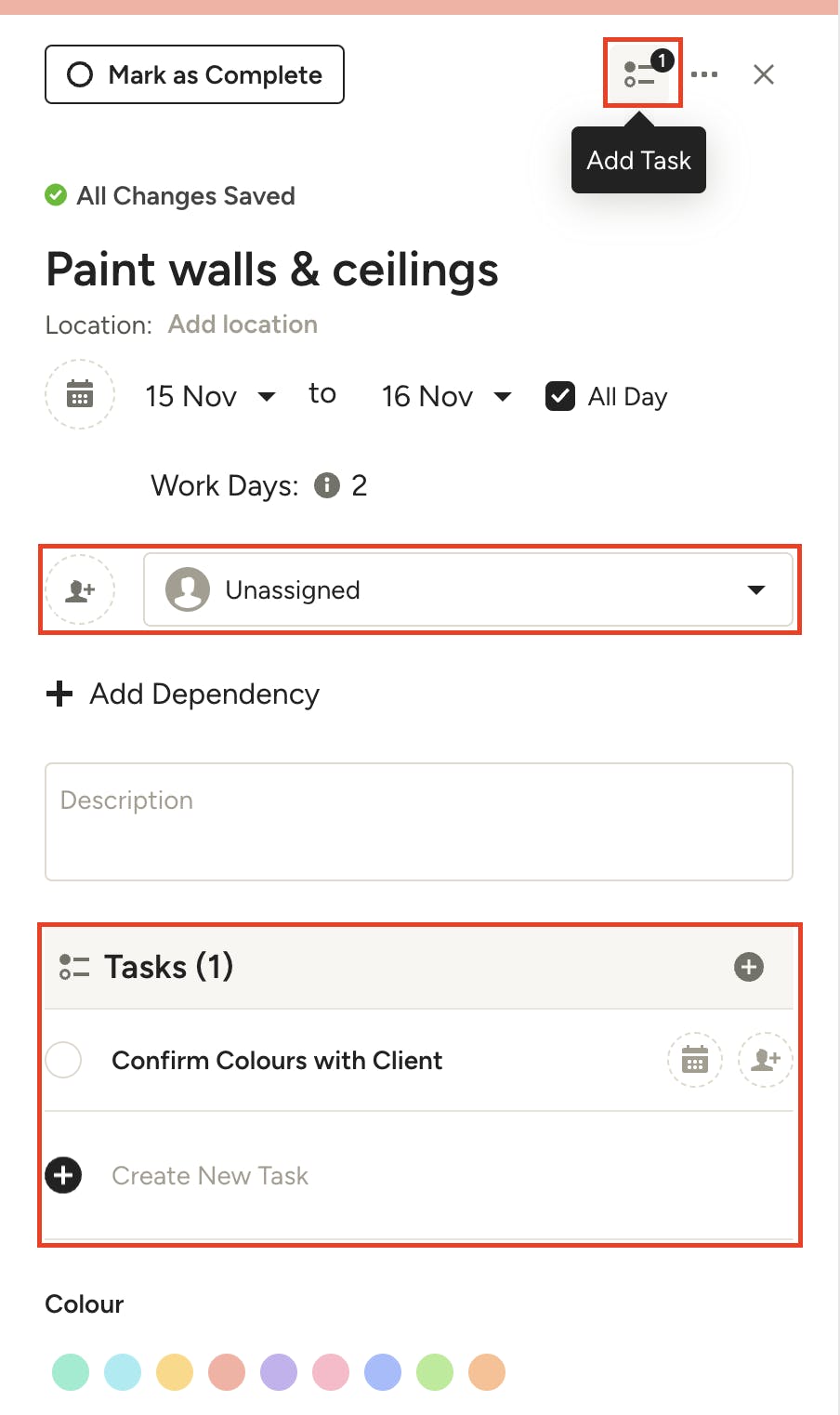Viewport: 840px width, 1415px height.
Task: Click into the Description text field
Action: click(418, 822)
